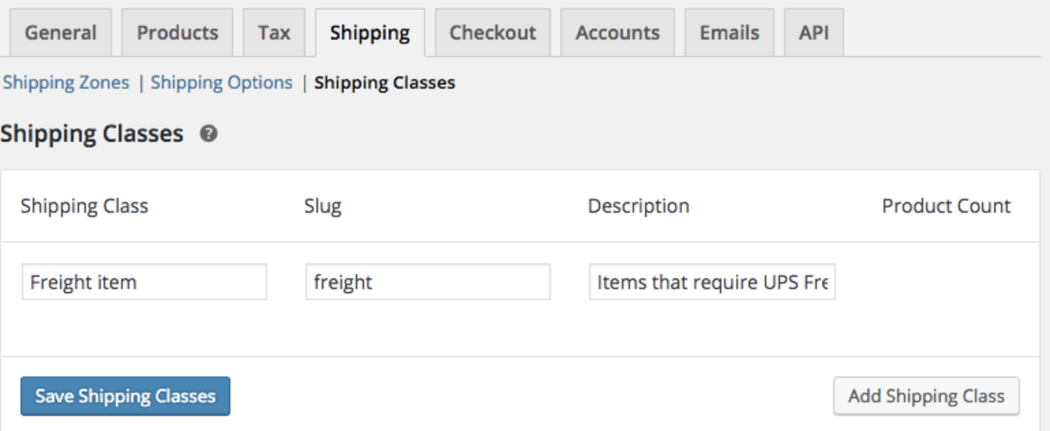This screenshot has height=431, width=1050.
Task: Switch to the Products tab
Action: 177,32
